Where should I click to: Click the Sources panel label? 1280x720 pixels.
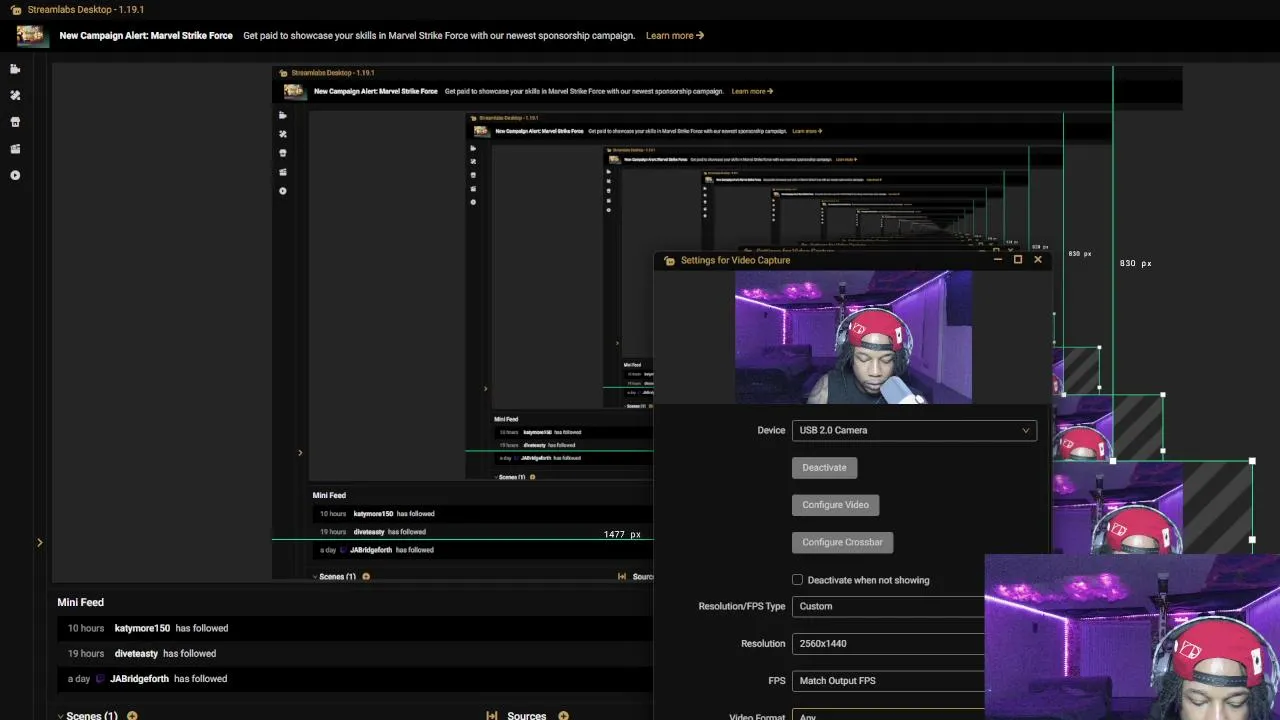point(527,716)
